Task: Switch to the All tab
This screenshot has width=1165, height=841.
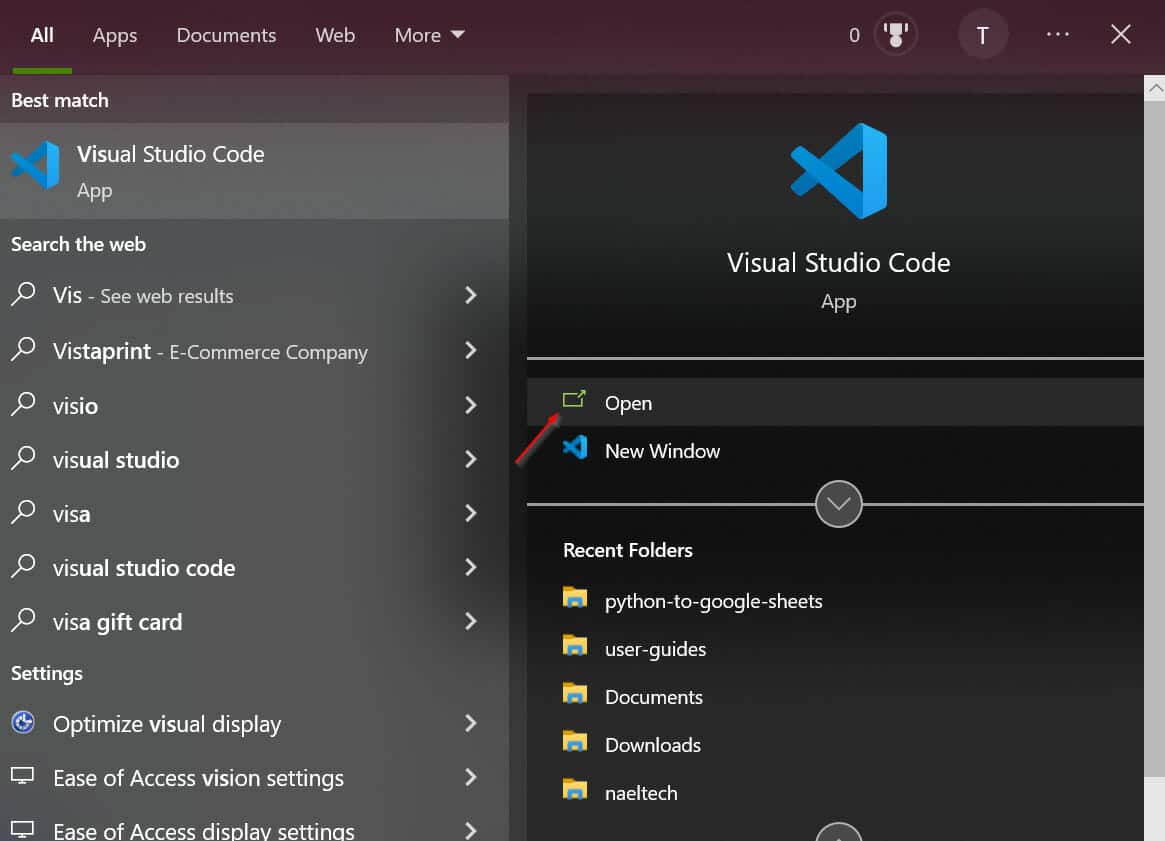Action: click(x=42, y=35)
